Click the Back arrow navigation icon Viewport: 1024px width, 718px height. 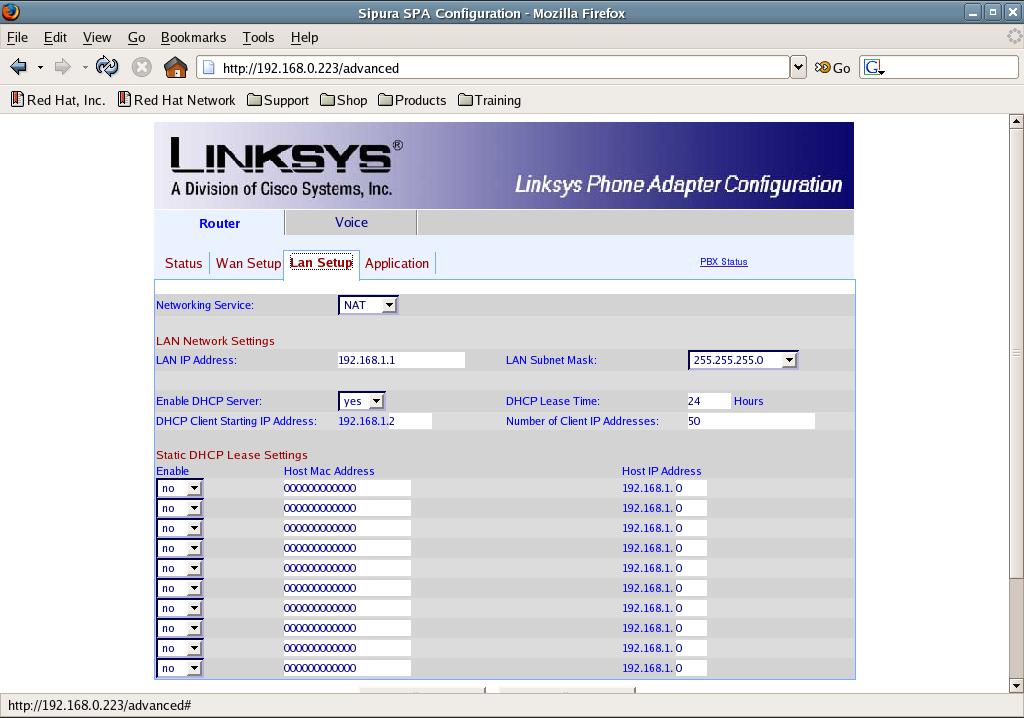point(18,67)
